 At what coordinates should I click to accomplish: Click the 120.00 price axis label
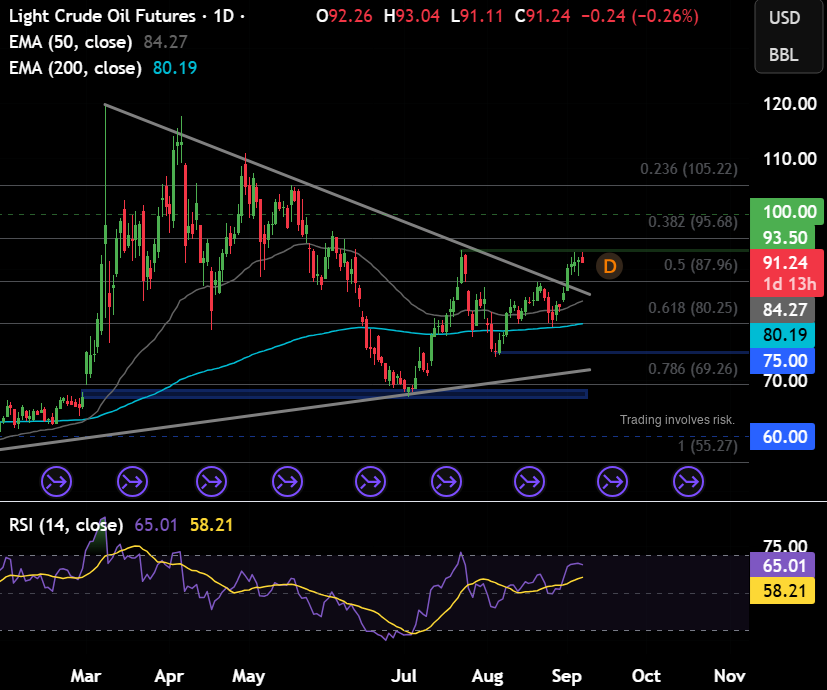[x=790, y=104]
